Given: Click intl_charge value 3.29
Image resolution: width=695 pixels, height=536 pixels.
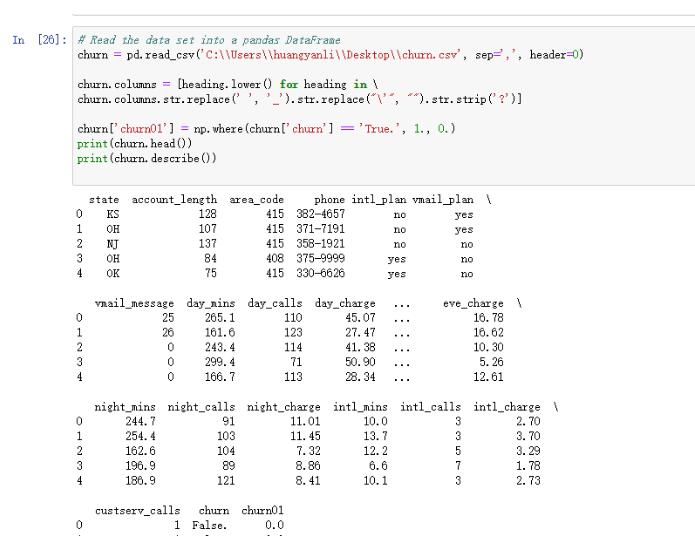Looking at the screenshot, I should click(x=528, y=451).
